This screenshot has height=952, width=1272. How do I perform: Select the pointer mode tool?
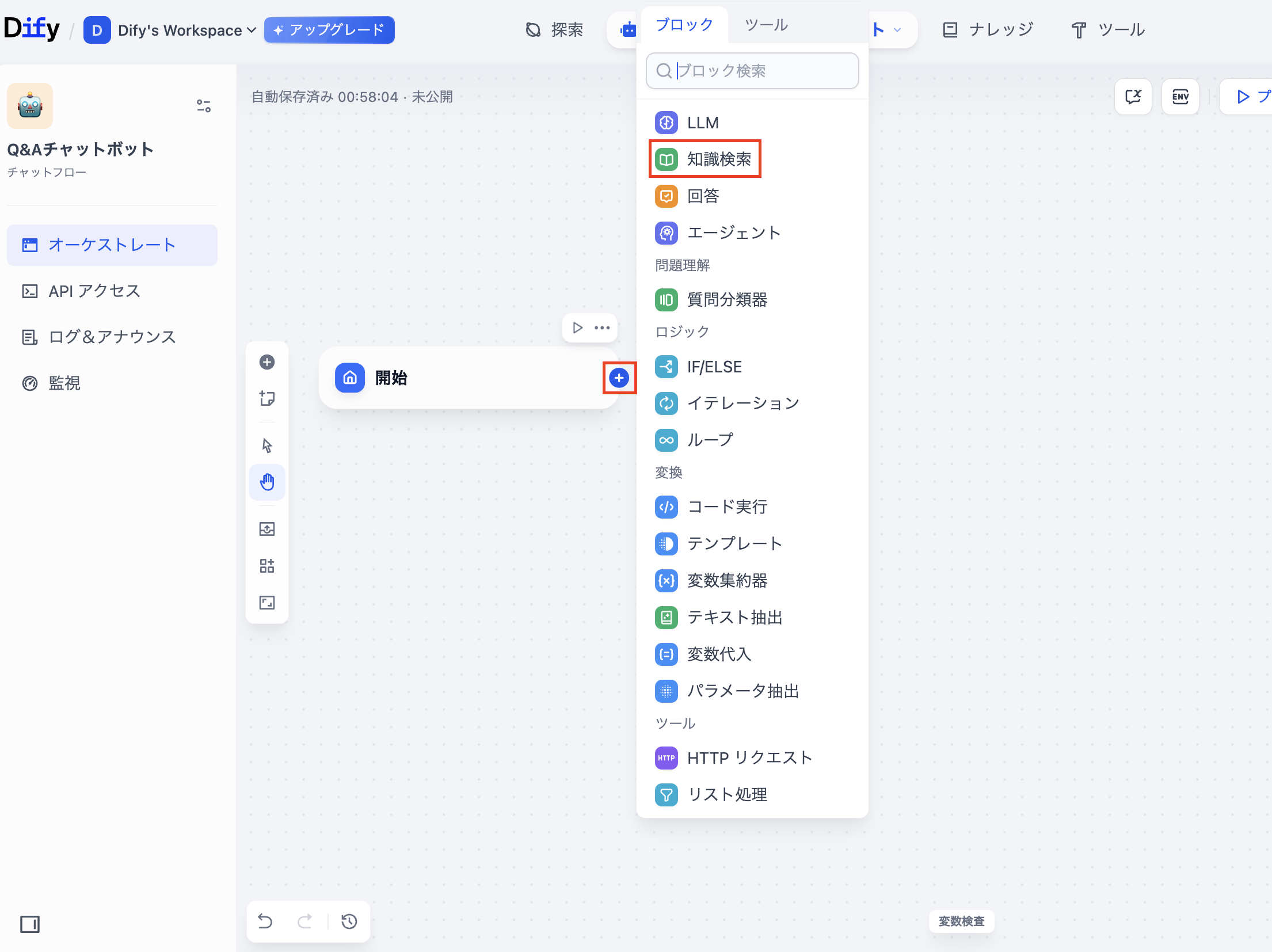pyautogui.click(x=267, y=445)
